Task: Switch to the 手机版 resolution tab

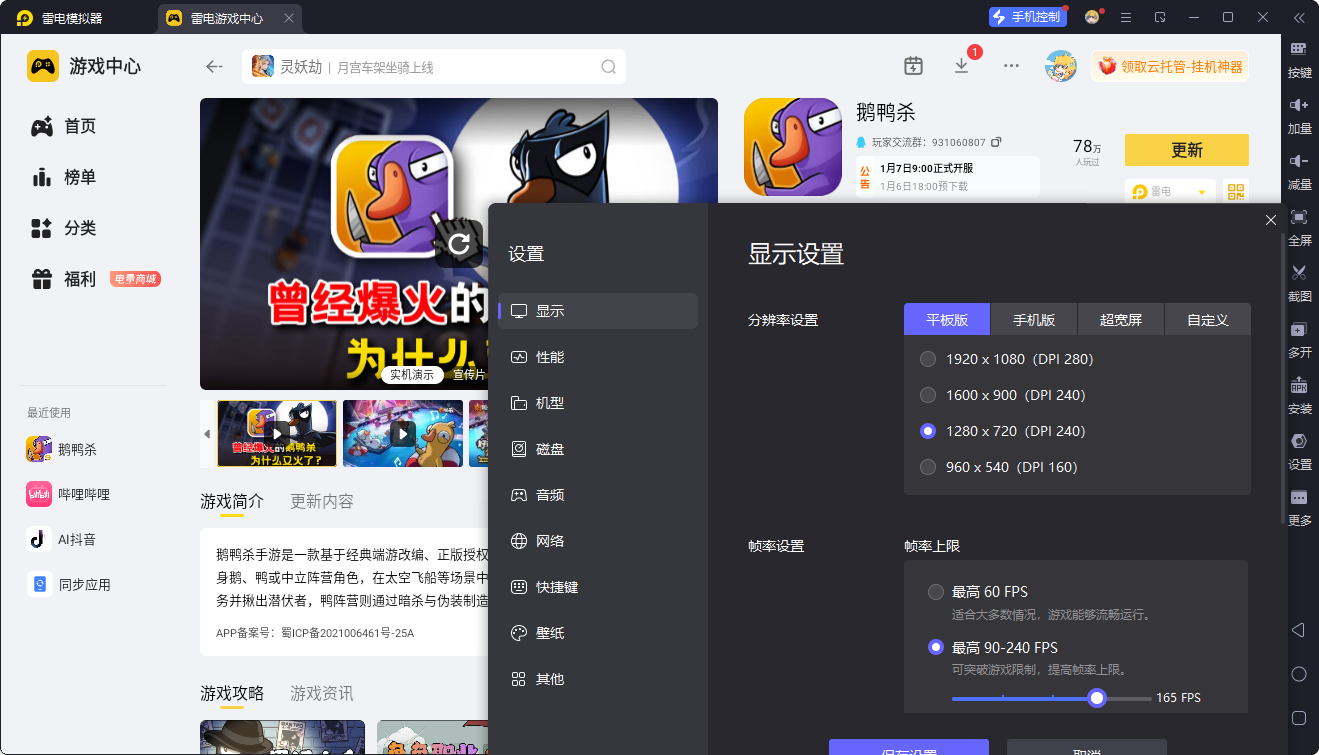Action: (x=1034, y=320)
